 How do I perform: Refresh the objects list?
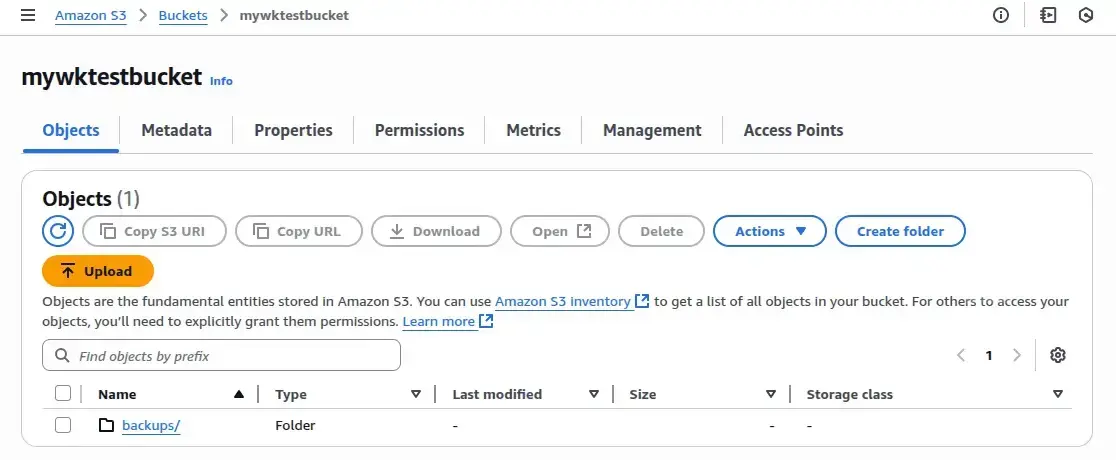[58, 231]
